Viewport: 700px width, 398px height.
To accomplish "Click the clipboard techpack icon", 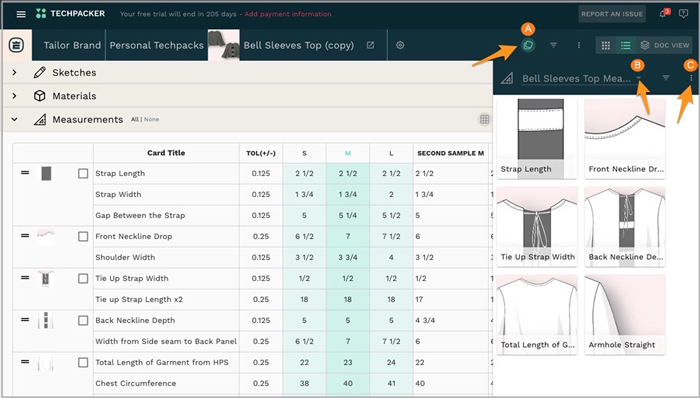I will (x=17, y=45).
